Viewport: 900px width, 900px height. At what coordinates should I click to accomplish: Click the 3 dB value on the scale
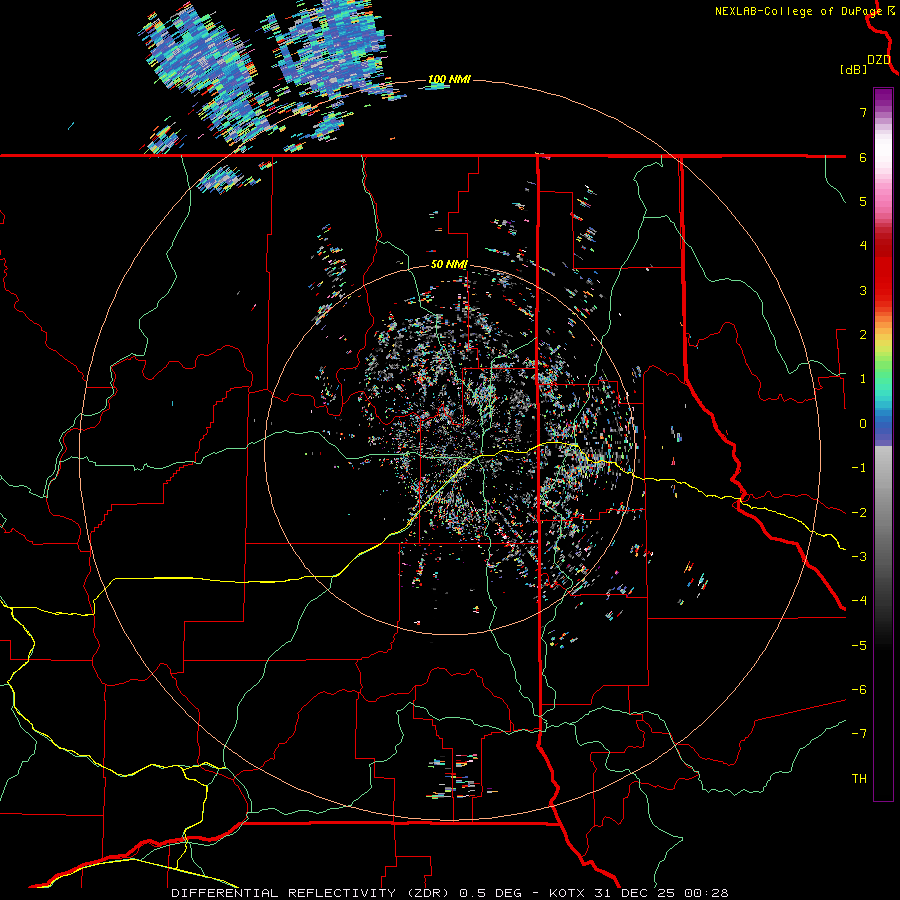click(863, 290)
